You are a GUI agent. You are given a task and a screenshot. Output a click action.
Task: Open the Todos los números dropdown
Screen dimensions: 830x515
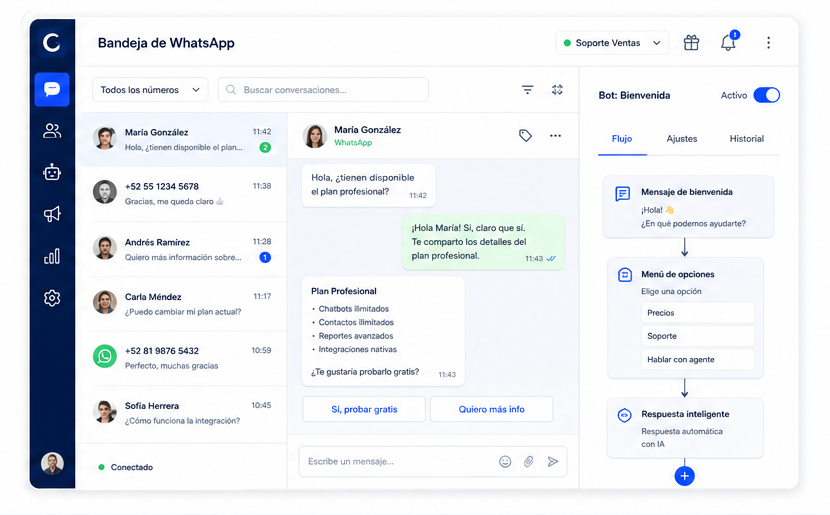[150, 89]
